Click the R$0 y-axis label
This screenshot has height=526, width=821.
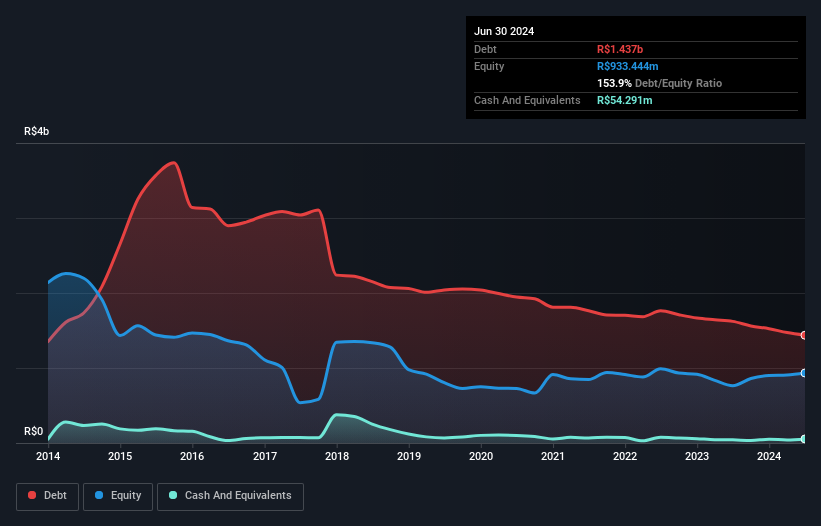point(34,431)
